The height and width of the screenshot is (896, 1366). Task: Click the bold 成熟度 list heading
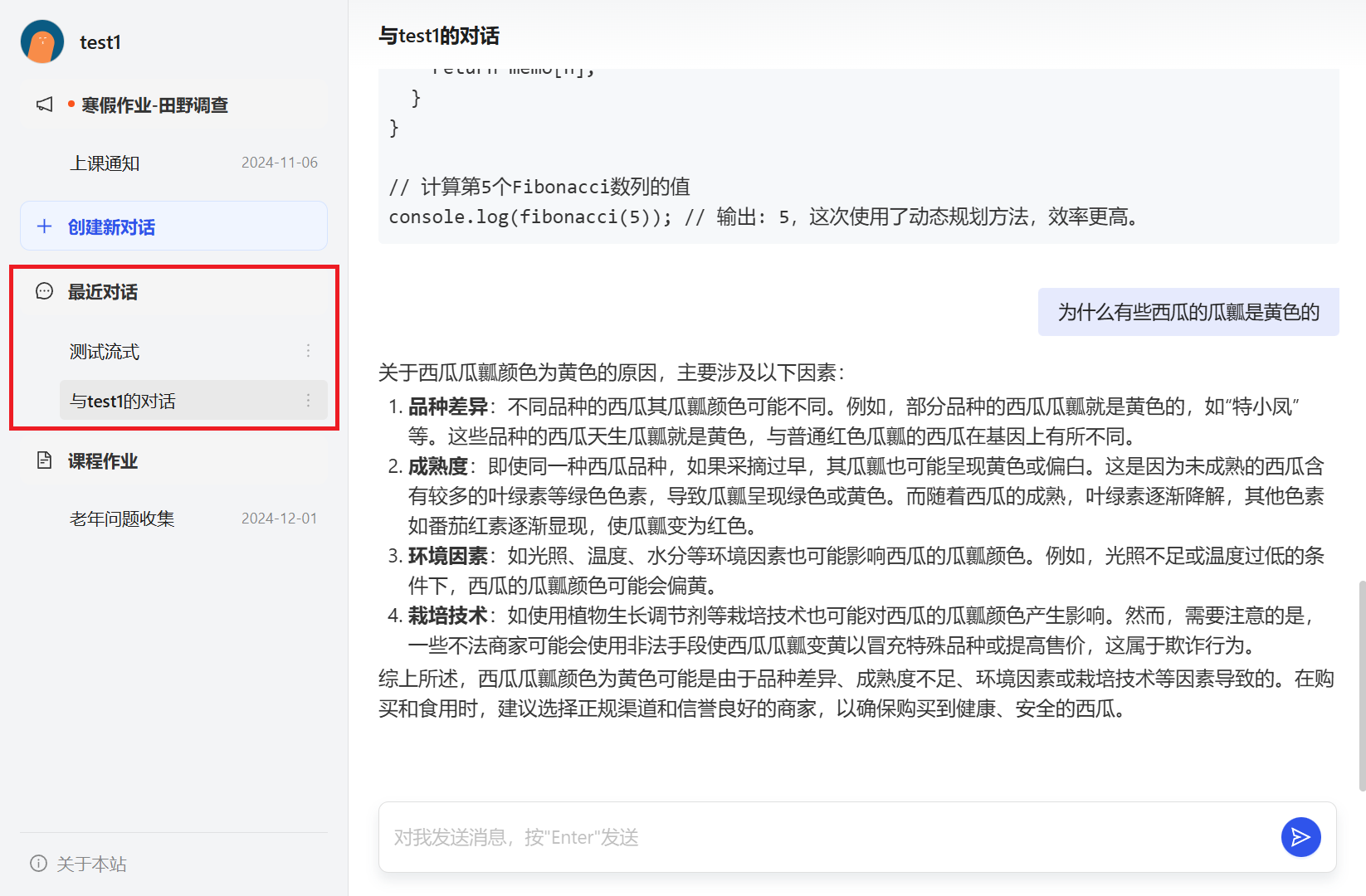[x=438, y=466]
